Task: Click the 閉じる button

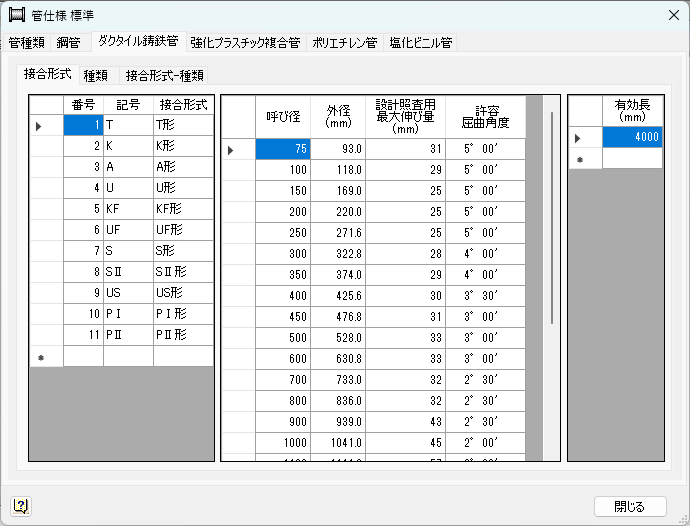Action: 629,506
